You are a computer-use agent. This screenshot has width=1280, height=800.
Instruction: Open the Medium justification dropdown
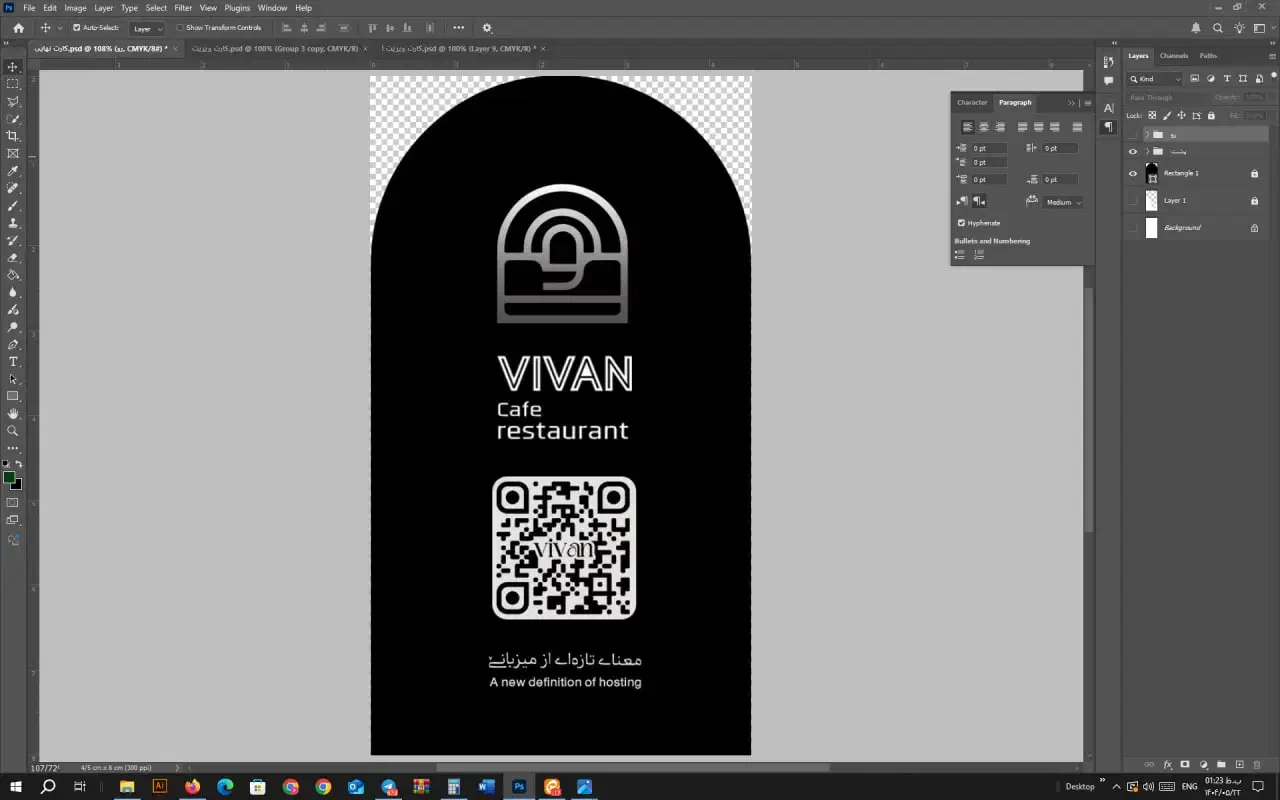pos(1063,202)
